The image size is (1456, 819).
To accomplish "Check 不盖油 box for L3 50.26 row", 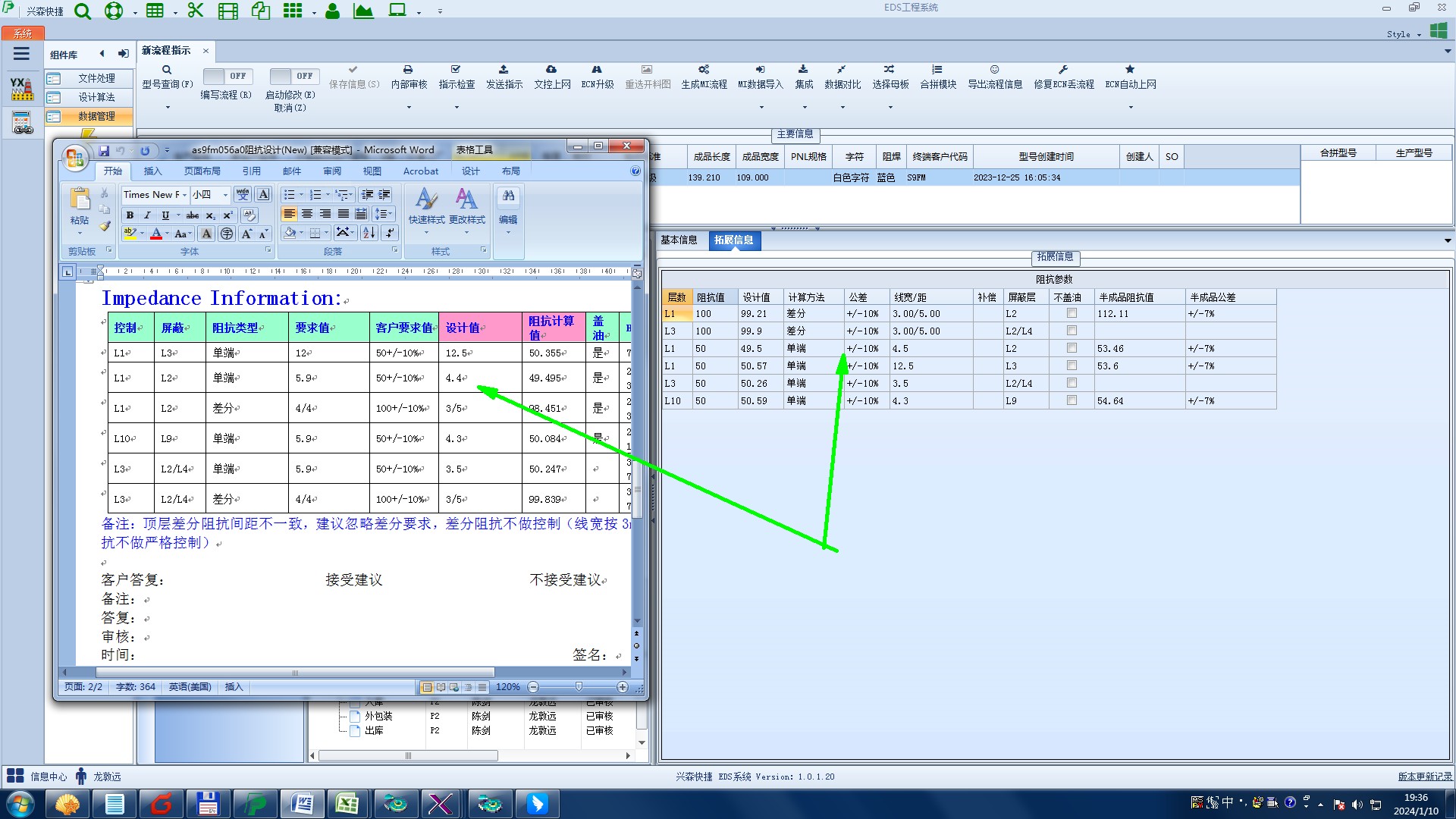I will (x=1072, y=383).
